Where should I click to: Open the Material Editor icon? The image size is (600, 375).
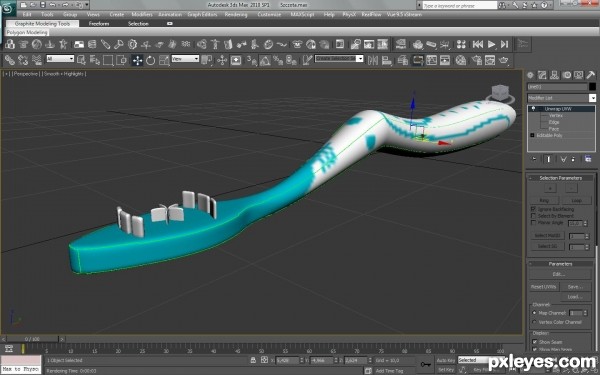tap(461, 60)
